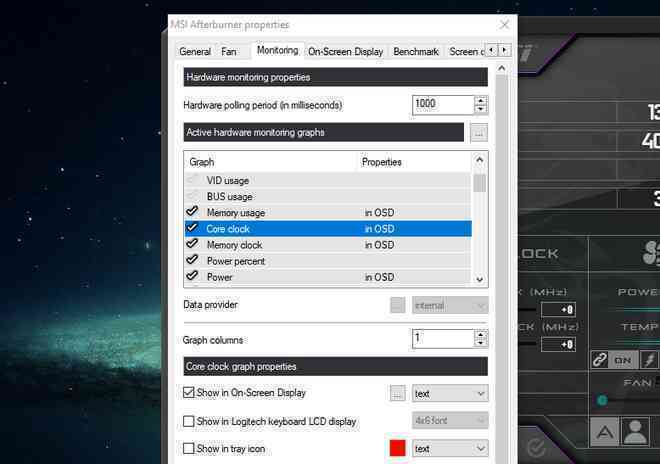Image resolution: width=660 pixels, height=464 pixels.
Task: Decrease the Graph columns value
Action: (481, 343)
